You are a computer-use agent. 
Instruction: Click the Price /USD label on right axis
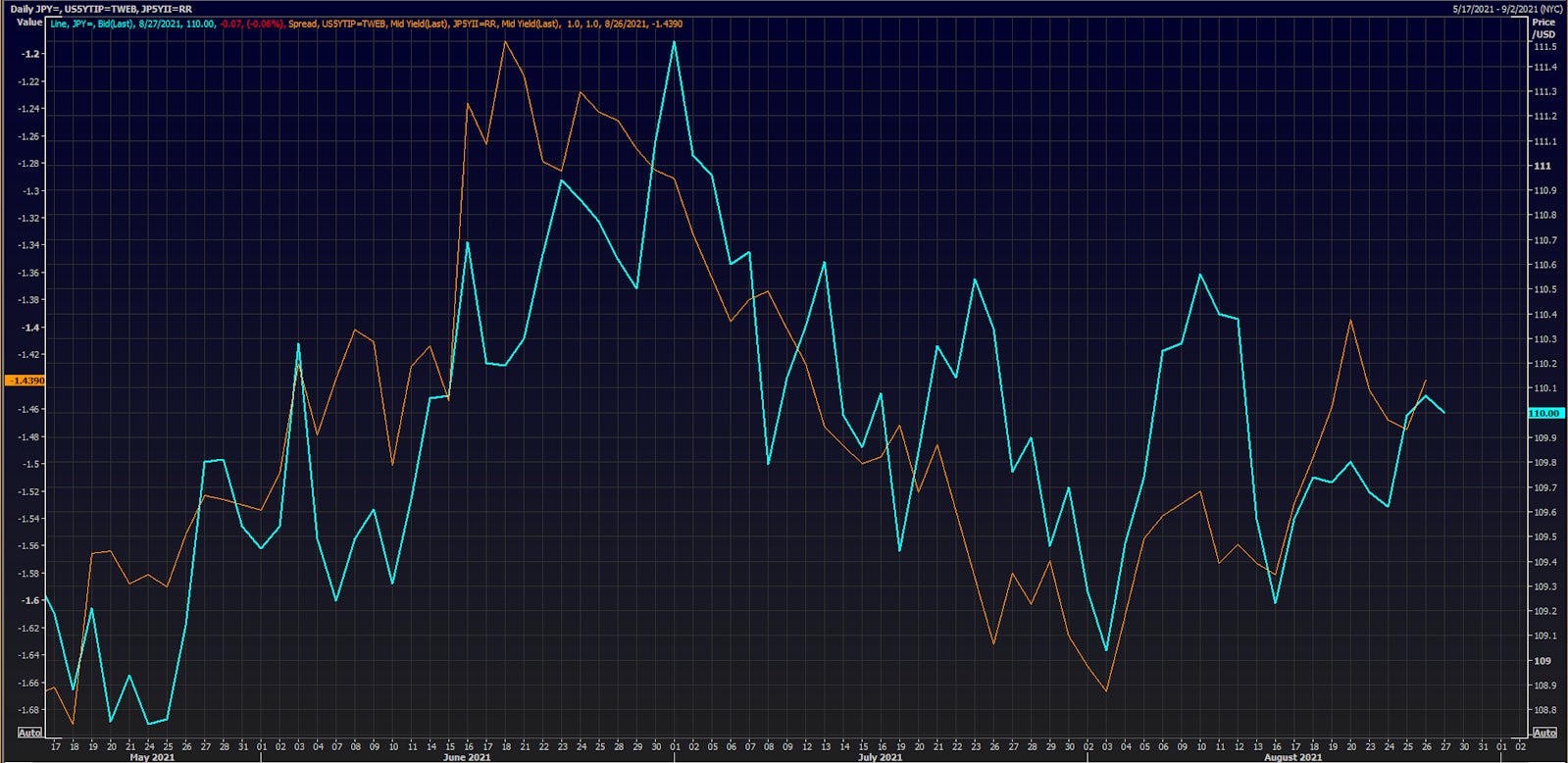coord(1543,27)
